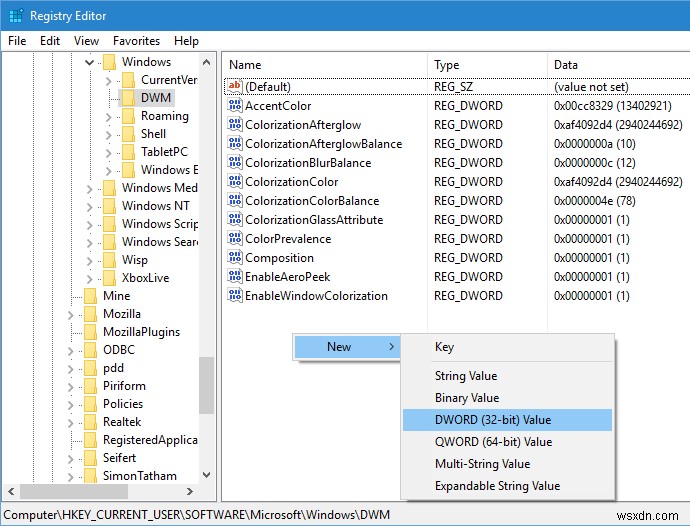Click the Data column header
Screen dimensions: 690x526
(619, 65)
